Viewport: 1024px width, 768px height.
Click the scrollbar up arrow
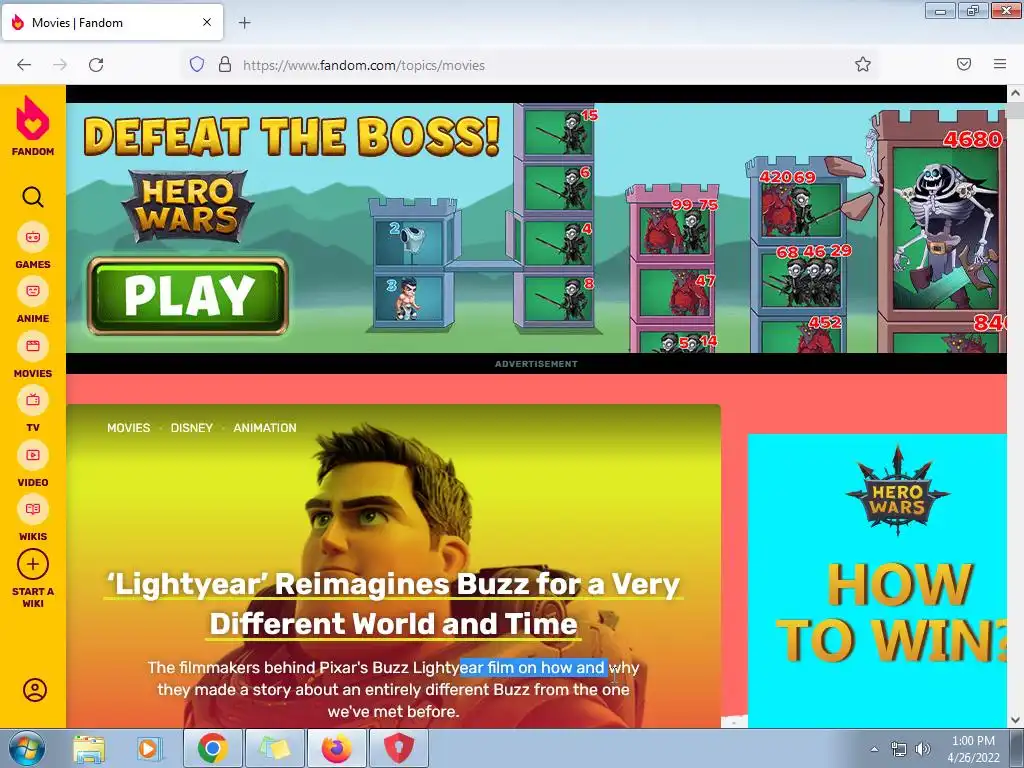(1015, 93)
